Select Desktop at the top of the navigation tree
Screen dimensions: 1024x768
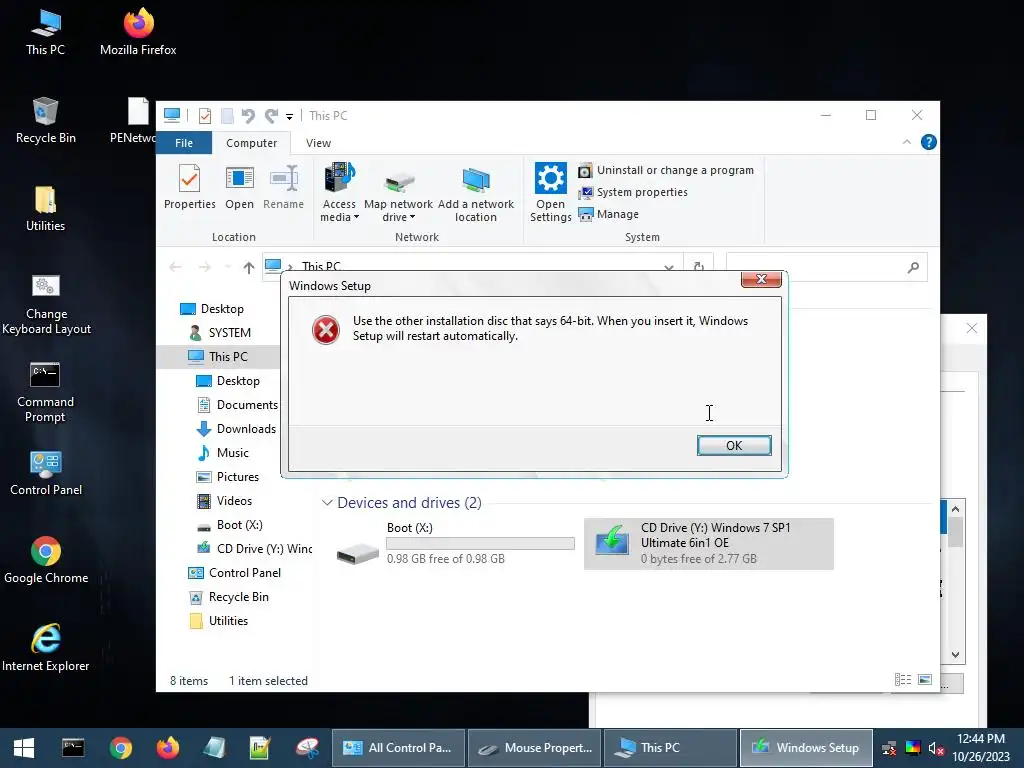coord(211,309)
